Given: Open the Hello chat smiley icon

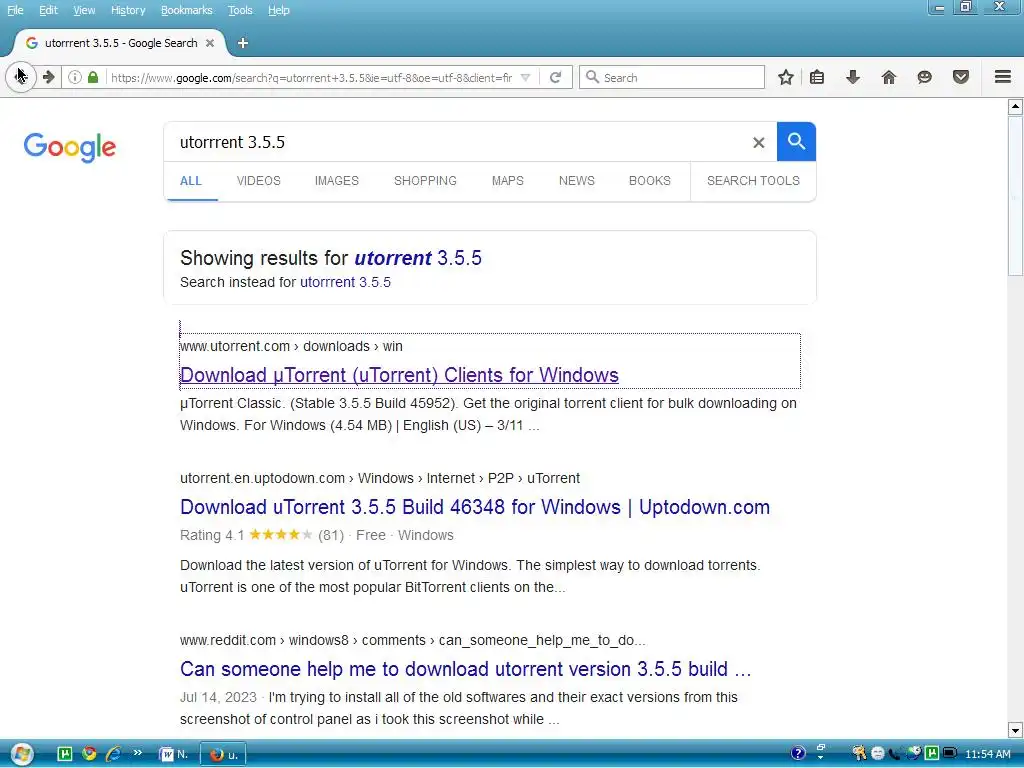Looking at the screenshot, I should (924, 78).
